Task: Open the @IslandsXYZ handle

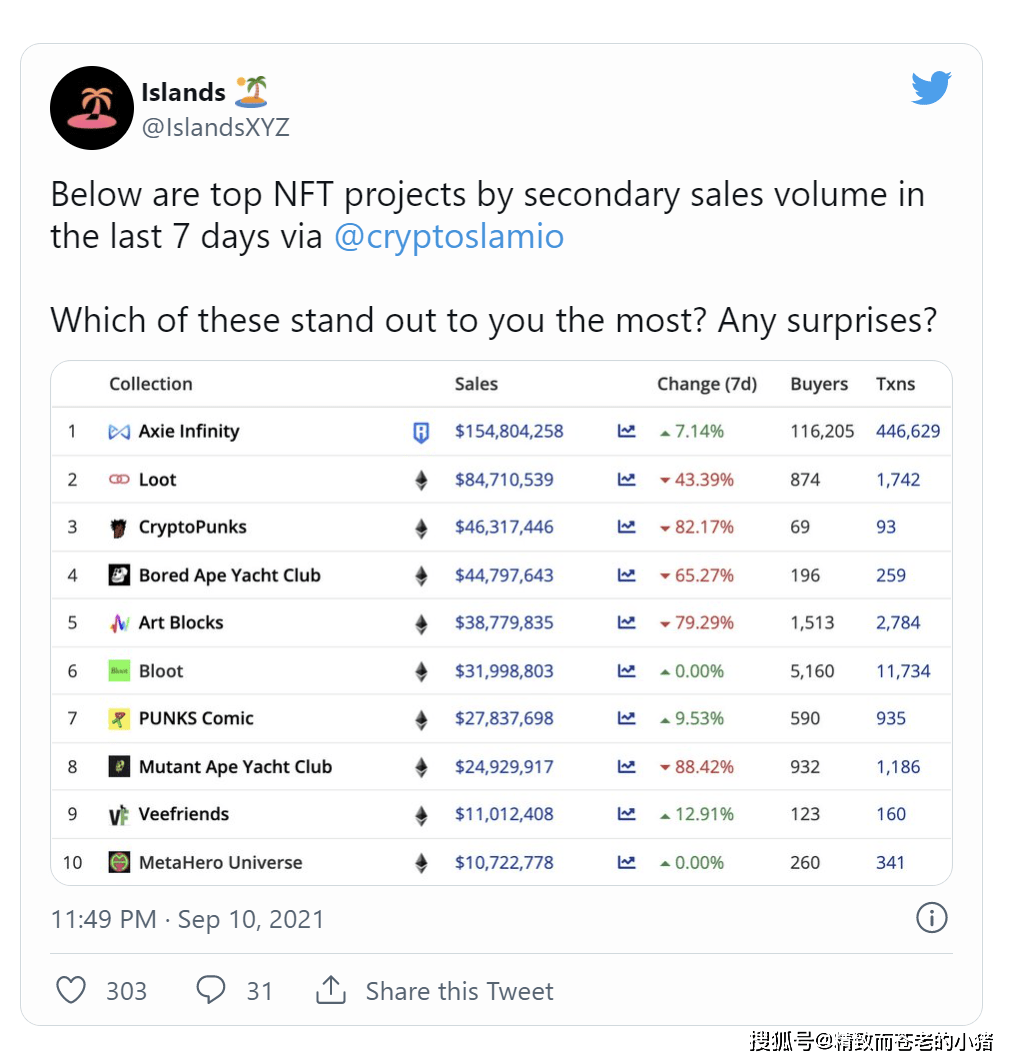Action: [216, 127]
